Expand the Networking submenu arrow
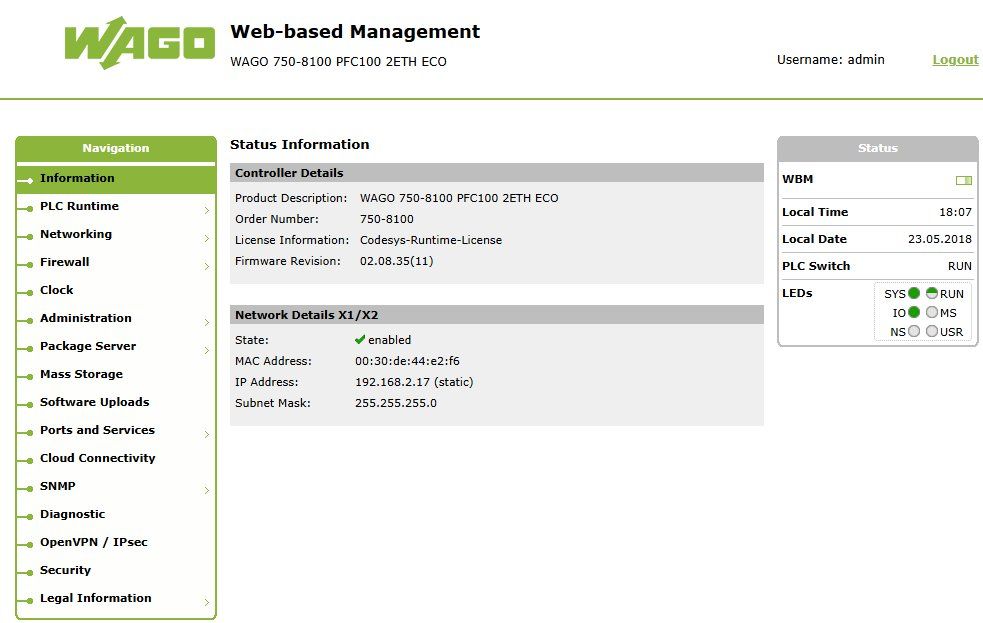Screen dimensions: 983x623 (207, 238)
